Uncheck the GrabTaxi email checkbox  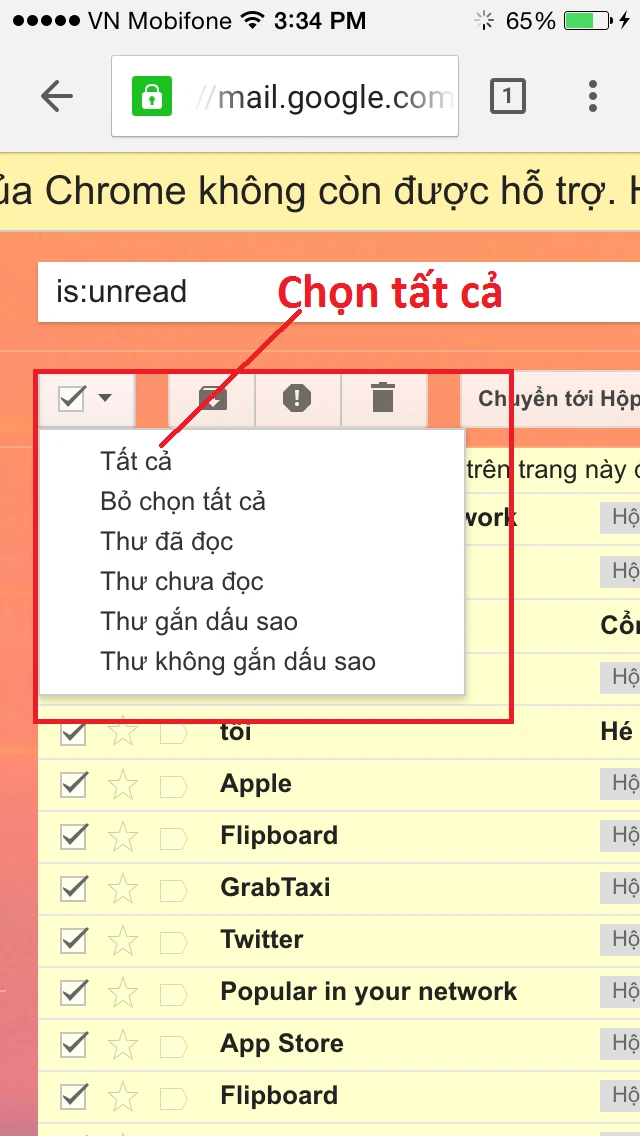tap(73, 888)
